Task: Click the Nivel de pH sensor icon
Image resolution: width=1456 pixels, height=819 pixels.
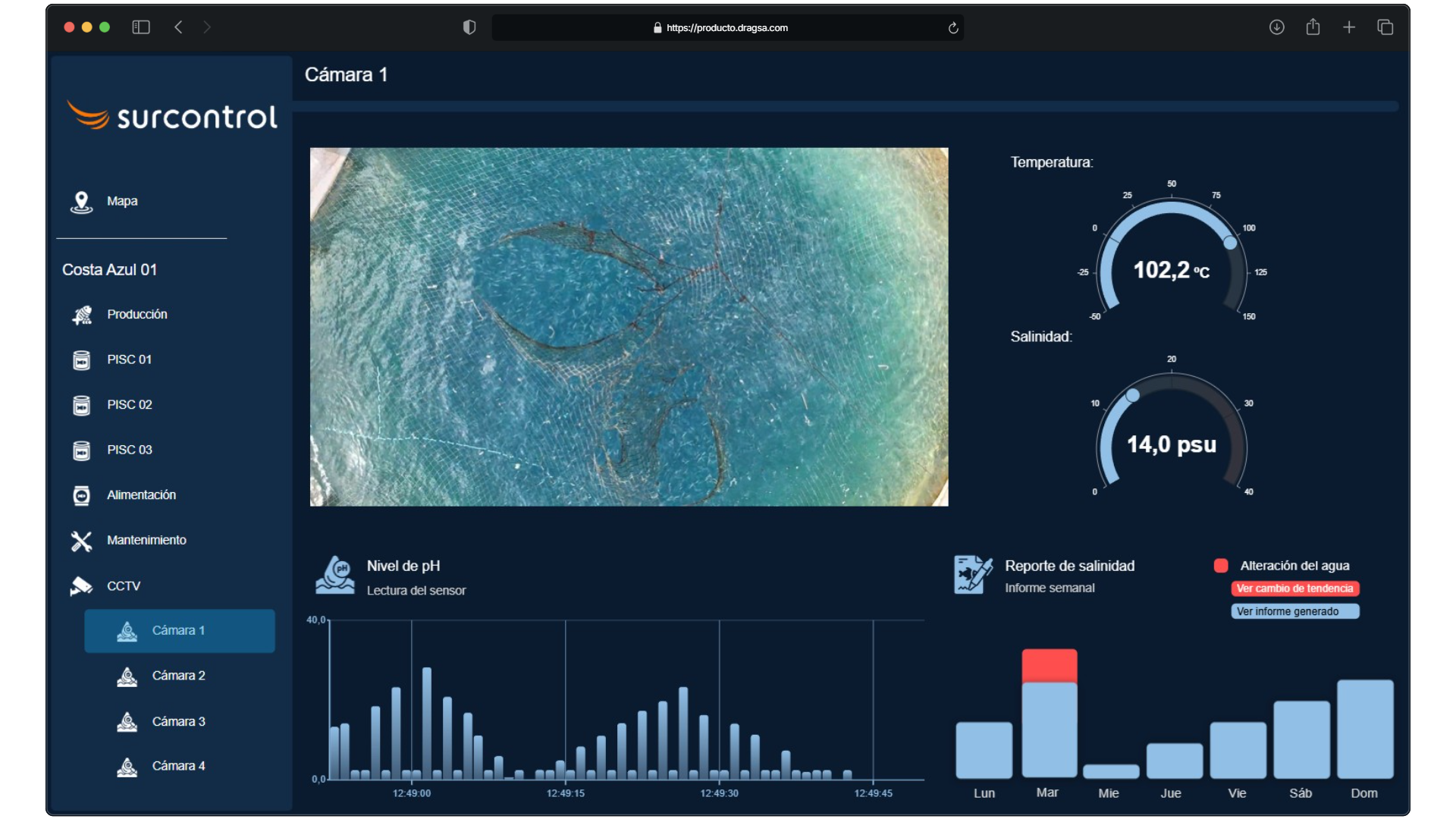Action: pos(335,576)
